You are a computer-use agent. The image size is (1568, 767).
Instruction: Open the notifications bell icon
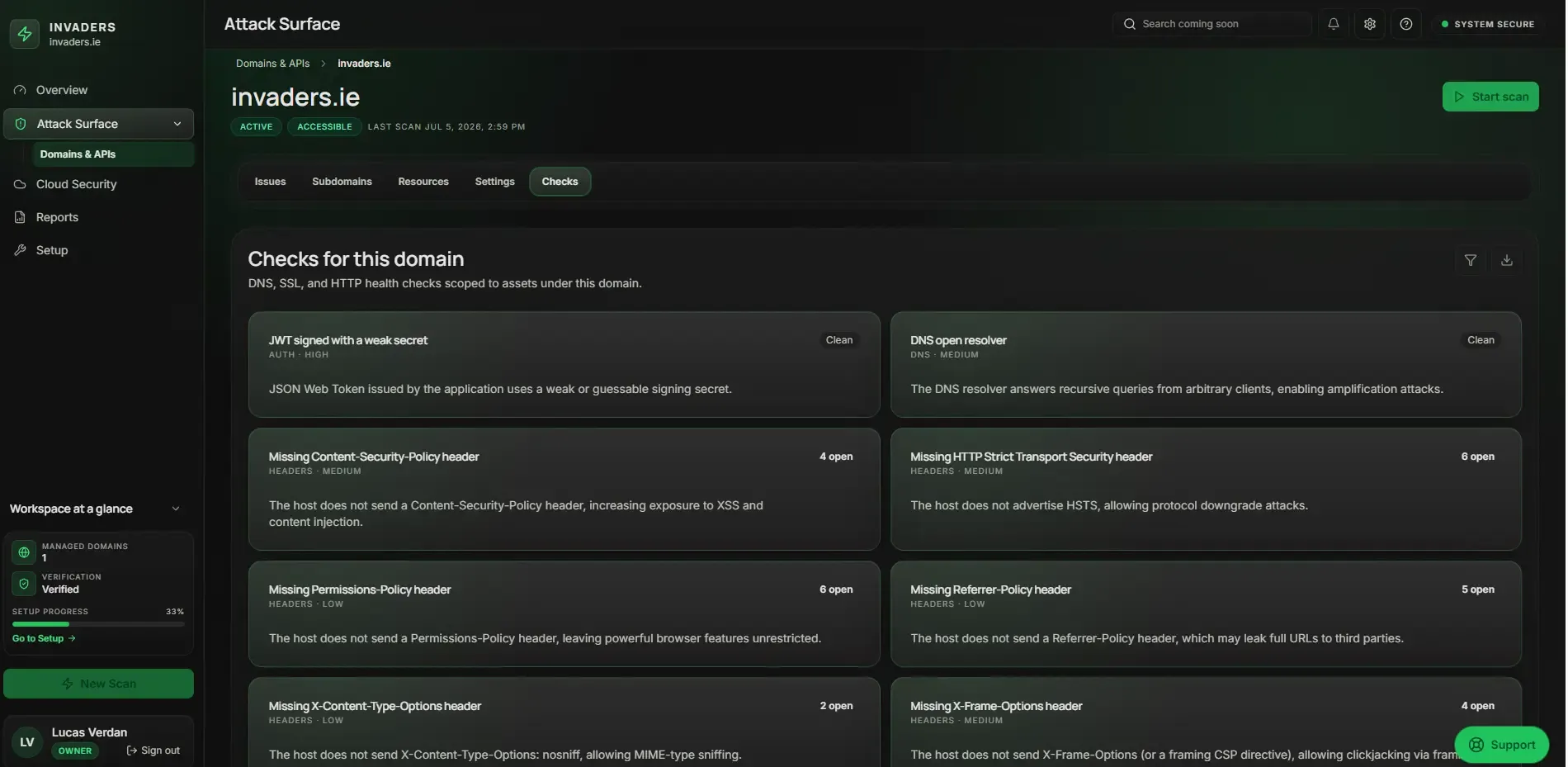click(x=1334, y=24)
